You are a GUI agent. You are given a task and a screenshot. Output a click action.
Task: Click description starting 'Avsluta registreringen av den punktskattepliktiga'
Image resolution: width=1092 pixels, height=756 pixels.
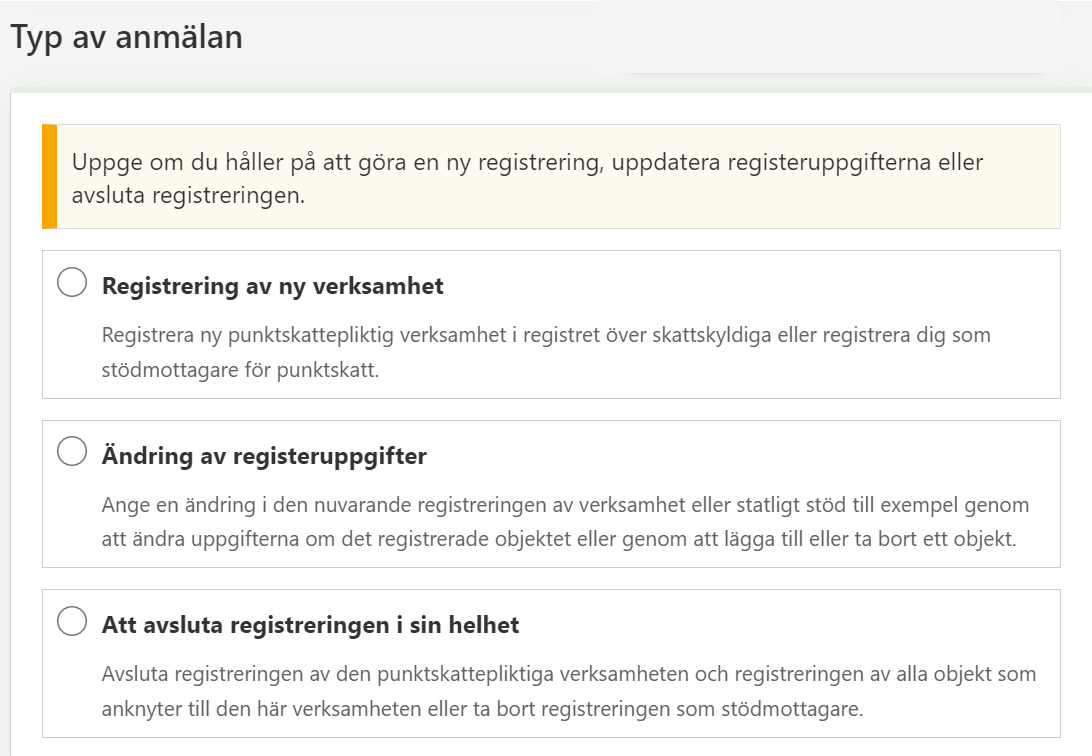click(568, 673)
